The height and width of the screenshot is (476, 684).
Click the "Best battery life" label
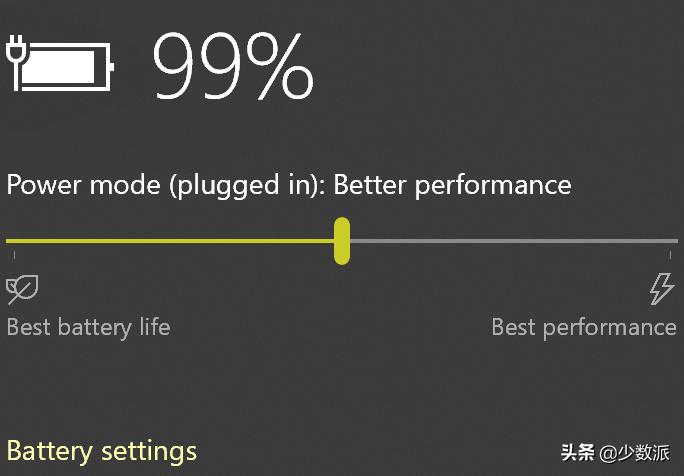coord(88,327)
